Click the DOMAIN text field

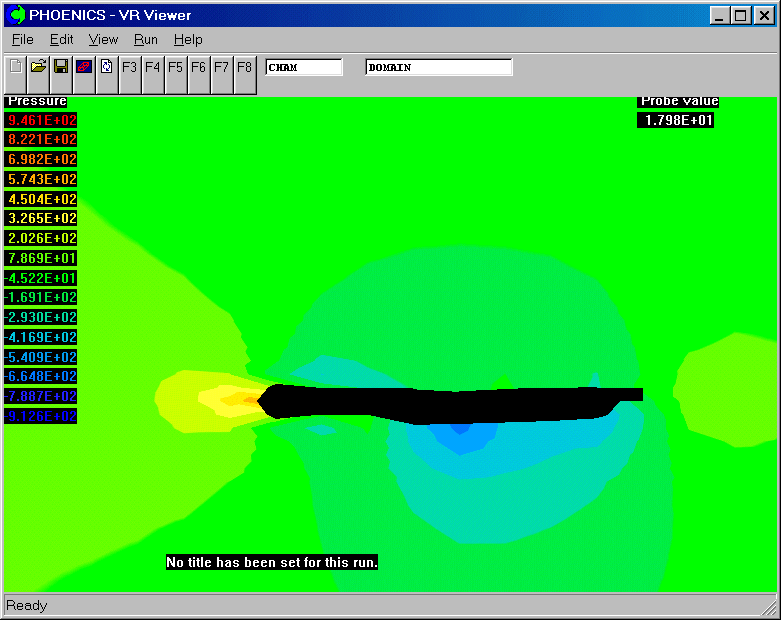(x=439, y=68)
